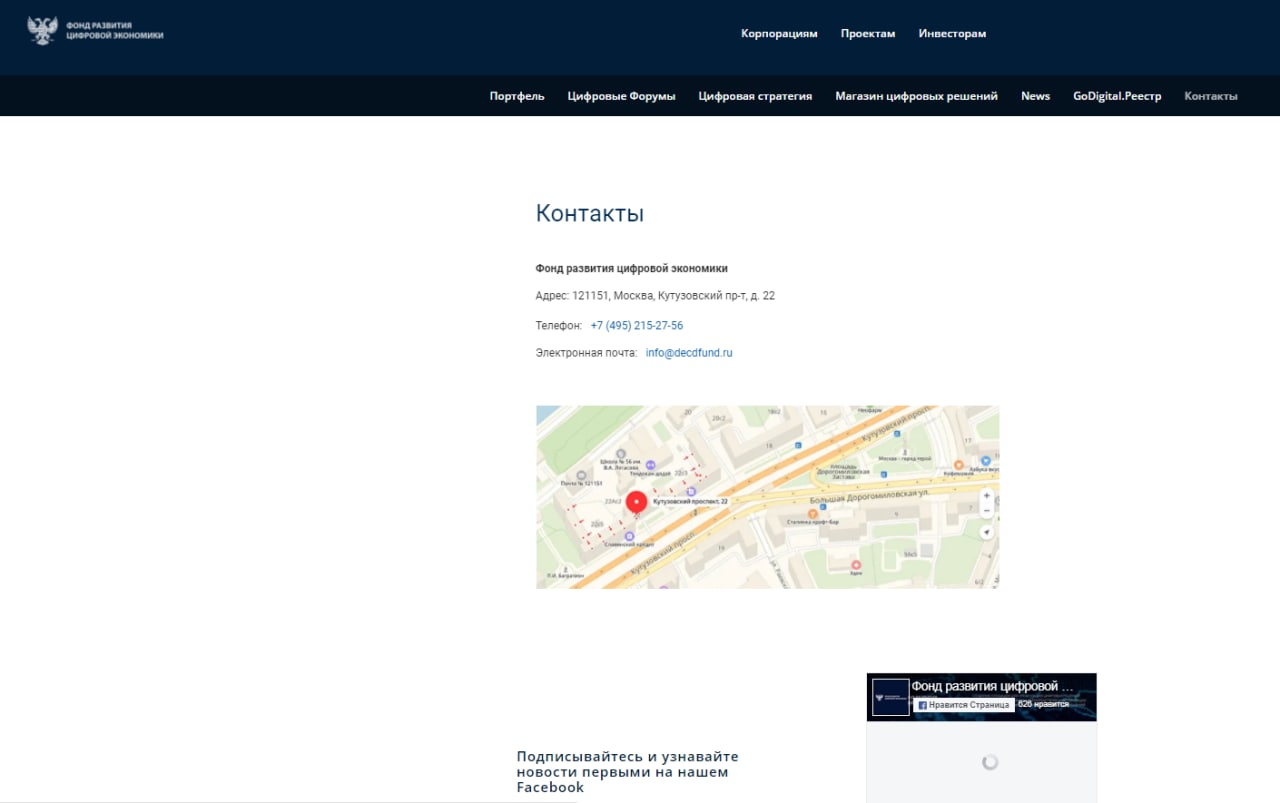Click the Подписывайтесь и узнавайте новости heading
This screenshot has height=803, width=1280.
[x=628, y=772]
